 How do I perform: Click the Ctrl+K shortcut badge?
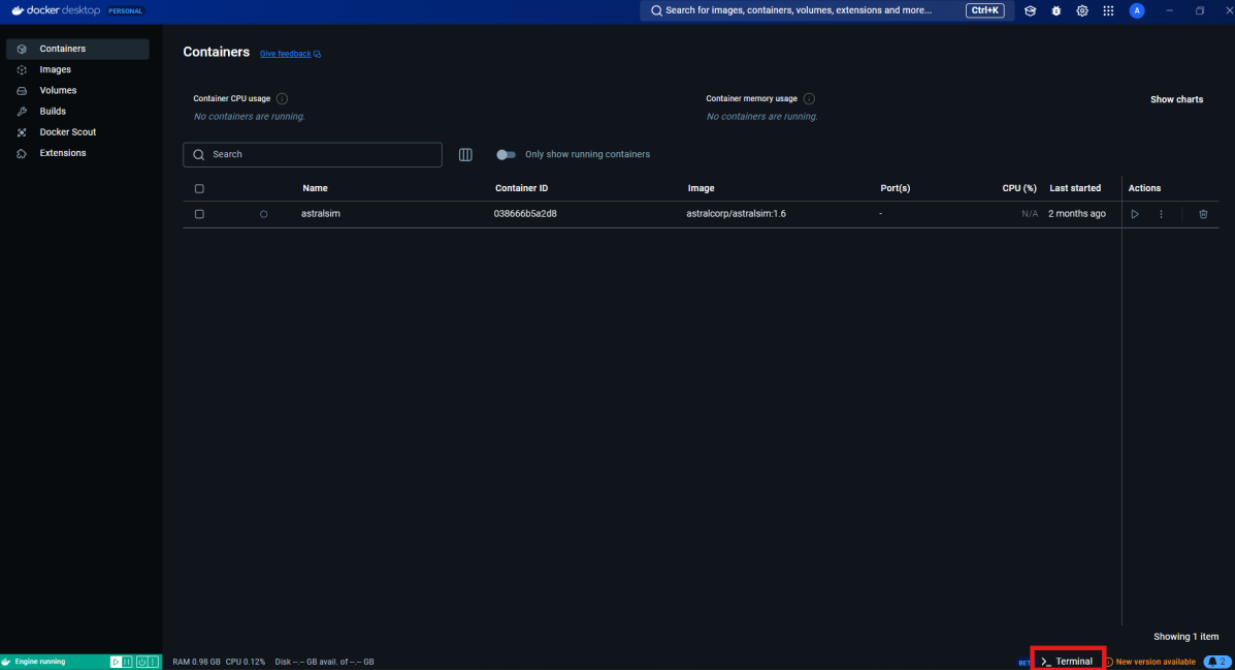pyautogui.click(x=985, y=11)
